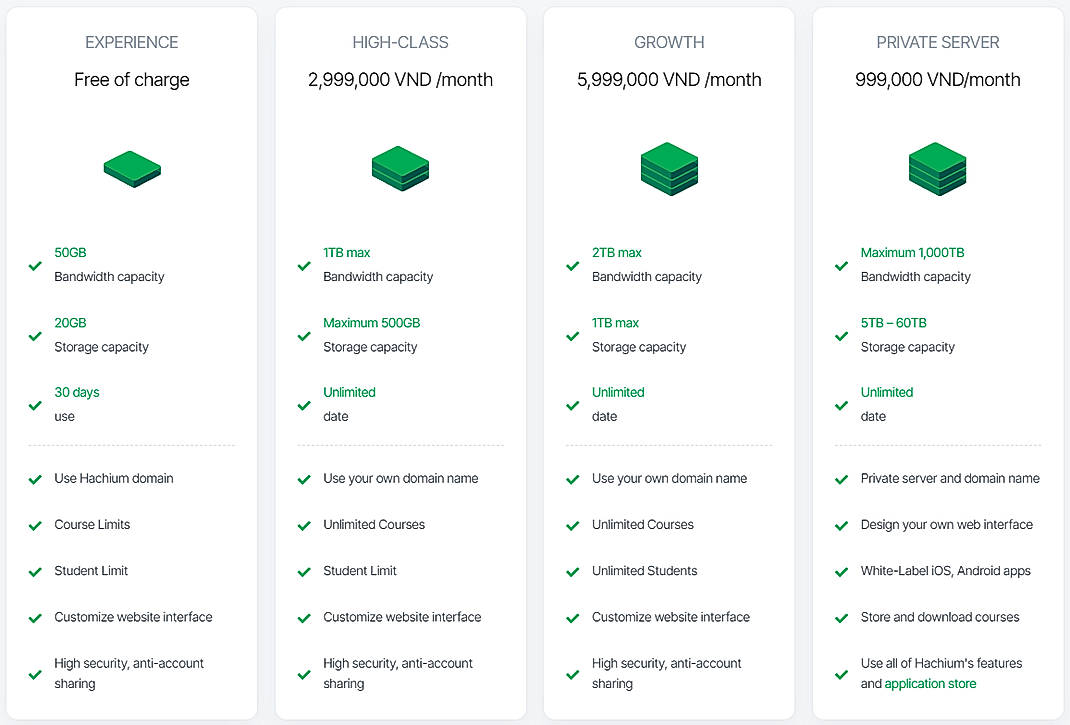Image resolution: width=1070 pixels, height=725 pixels.
Task: Select the Free of charge price text
Action: pyautogui.click(x=131, y=79)
